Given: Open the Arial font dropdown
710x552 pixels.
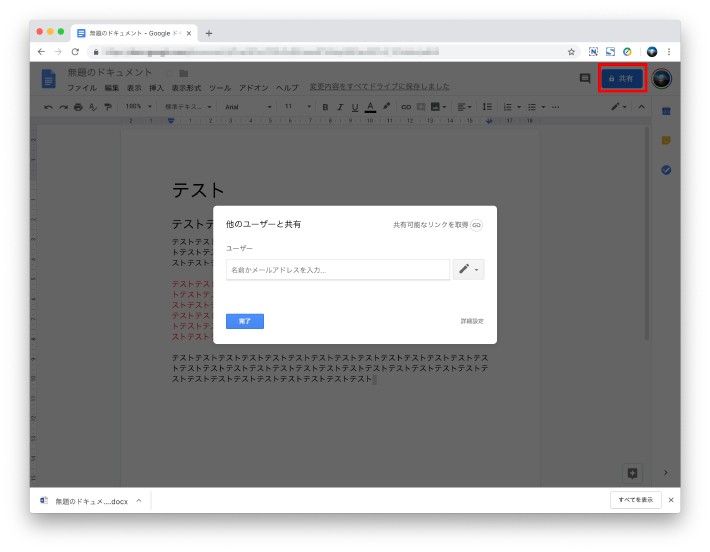Looking at the screenshot, I should 248,107.
